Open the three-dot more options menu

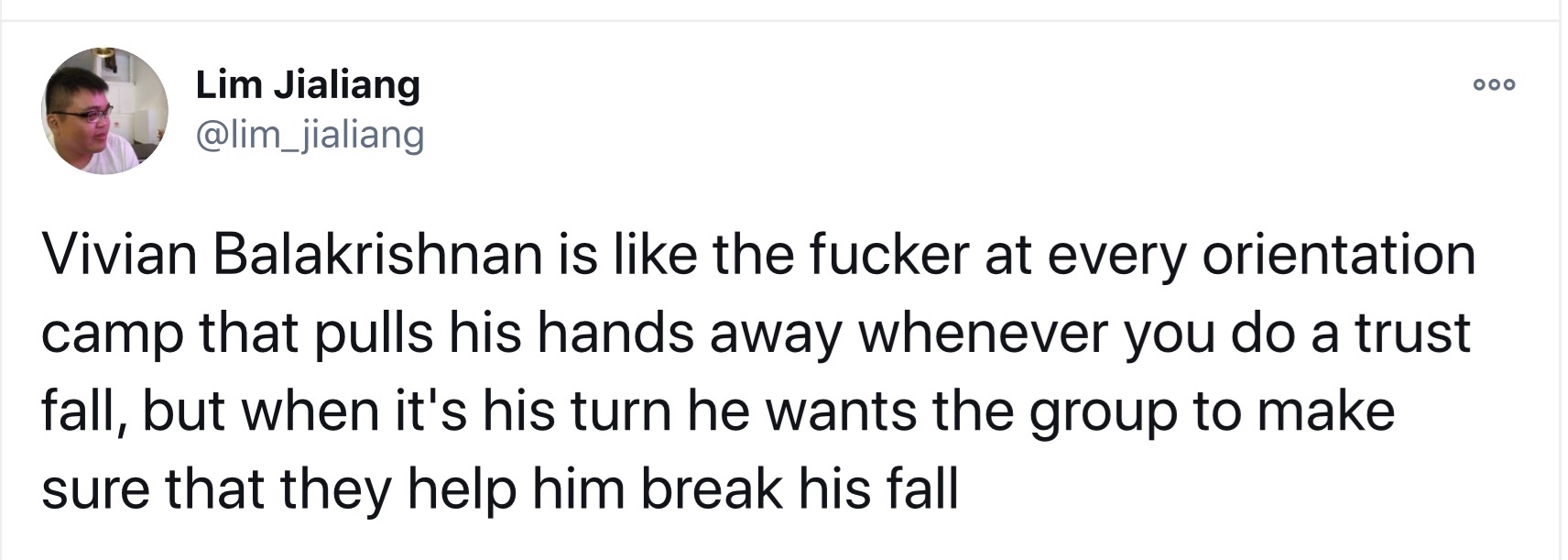[1495, 85]
